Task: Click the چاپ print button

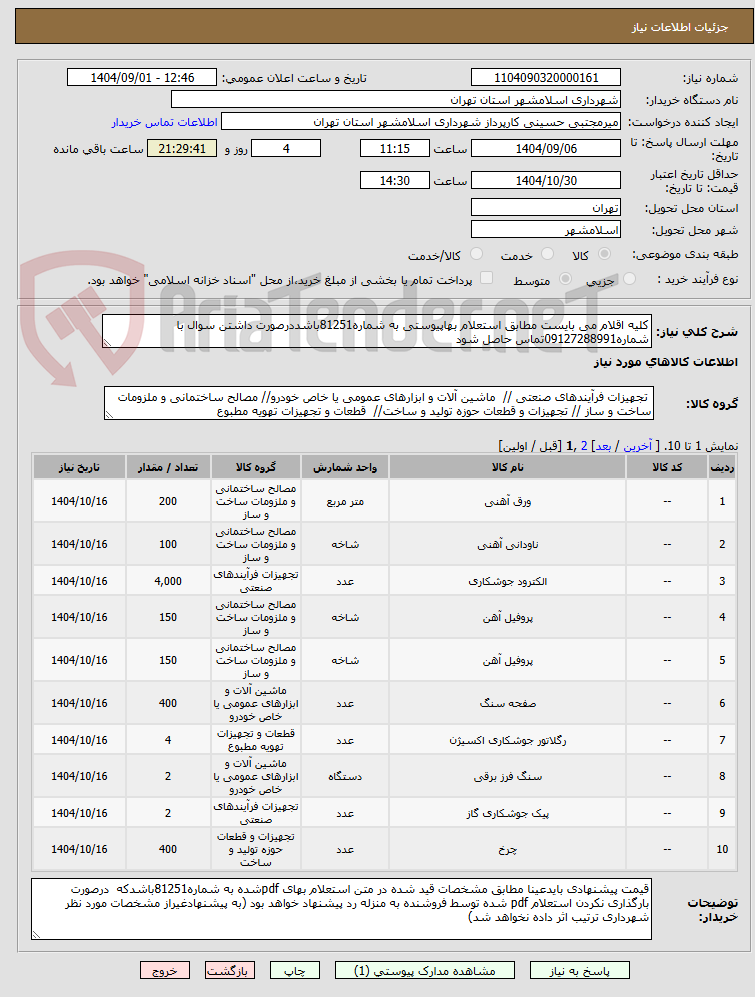Action: (x=294, y=970)
